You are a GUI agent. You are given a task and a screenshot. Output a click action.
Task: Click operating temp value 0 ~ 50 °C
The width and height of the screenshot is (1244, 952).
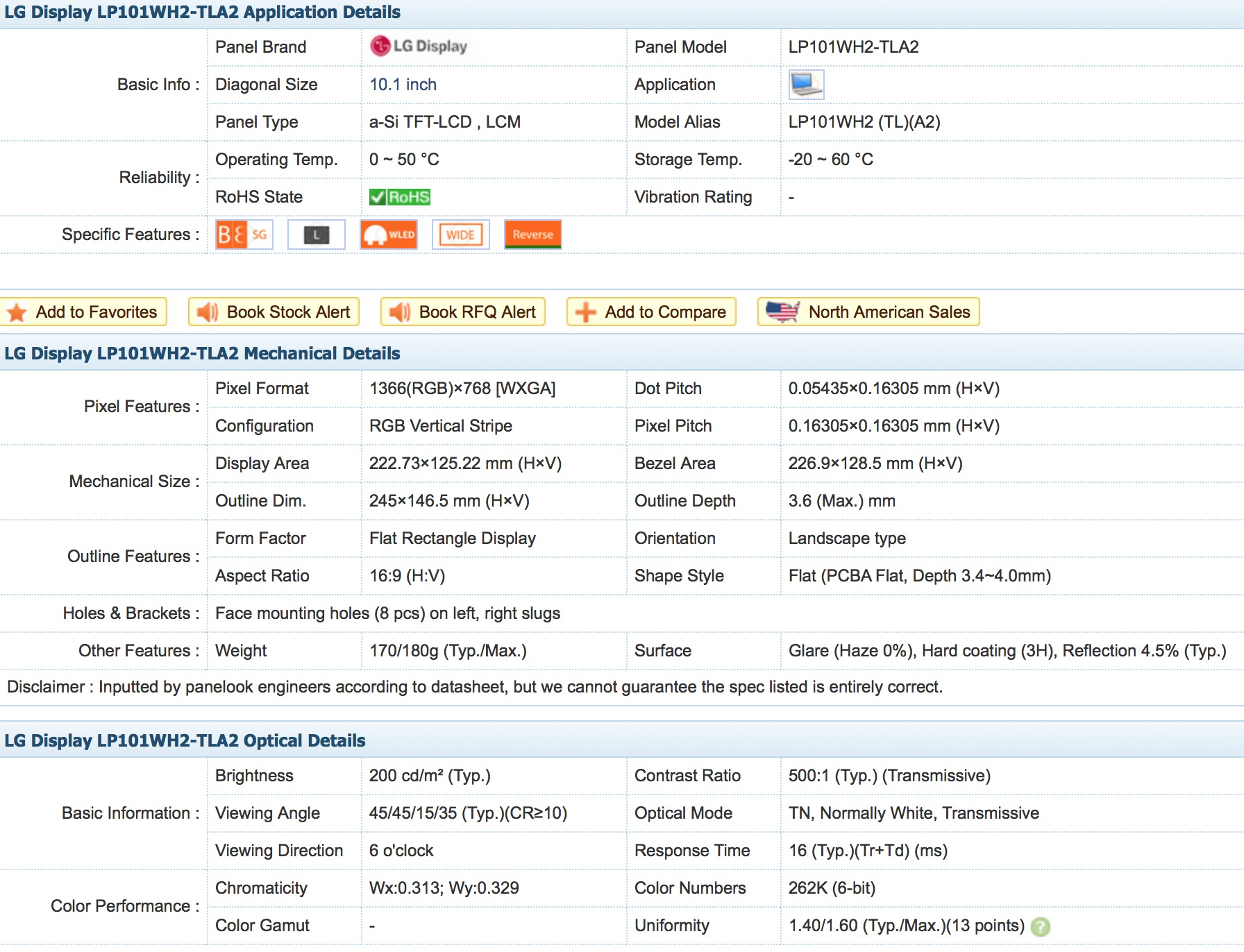404,160
